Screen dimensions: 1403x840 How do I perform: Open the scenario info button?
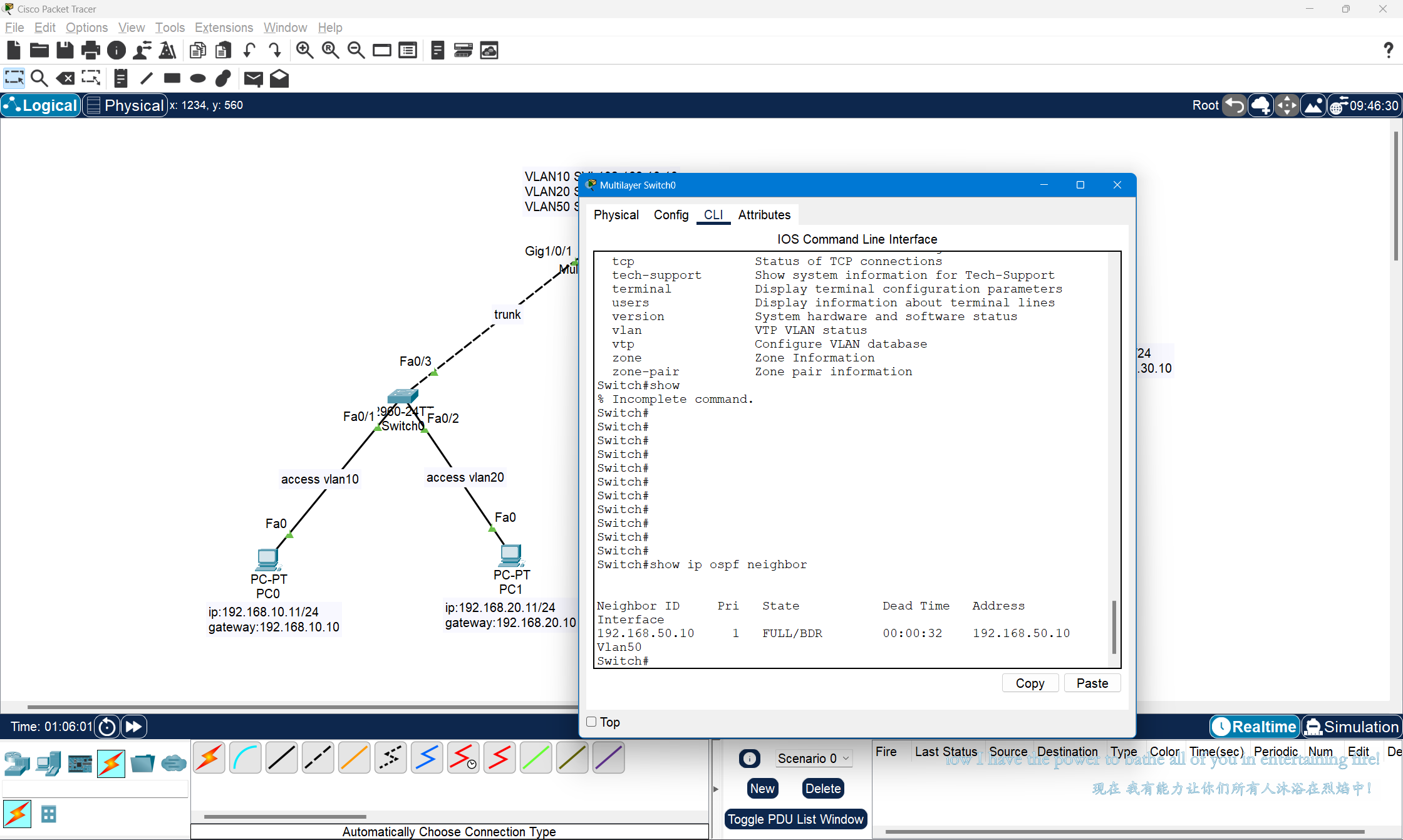coord(749,759)
